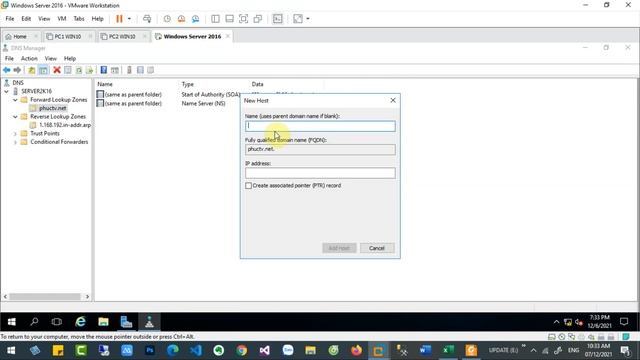Click the VMware Console View icon
Image resolution: width=640 pixels, height=360 pixels.
[278, 19]
